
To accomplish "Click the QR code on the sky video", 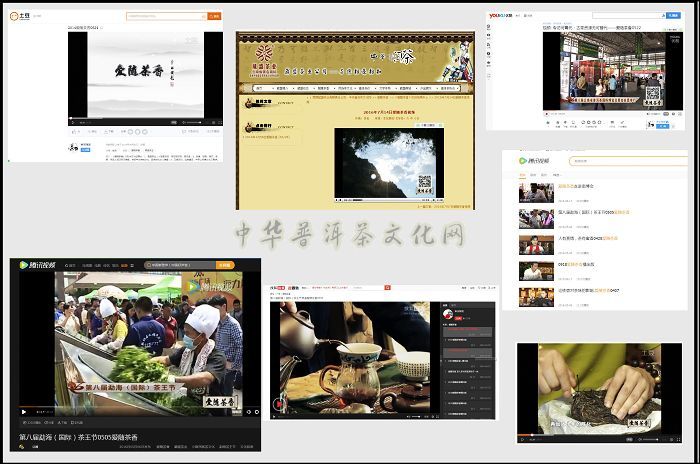I will point(423,183).
